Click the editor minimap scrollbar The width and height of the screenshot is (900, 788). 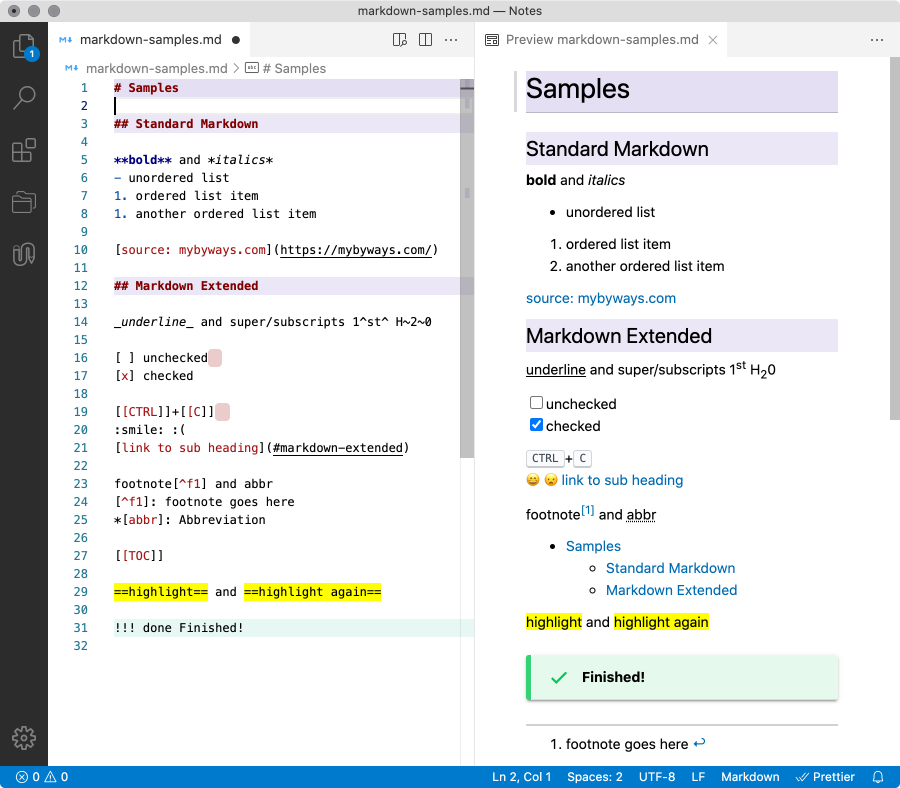tap(467, 269)
